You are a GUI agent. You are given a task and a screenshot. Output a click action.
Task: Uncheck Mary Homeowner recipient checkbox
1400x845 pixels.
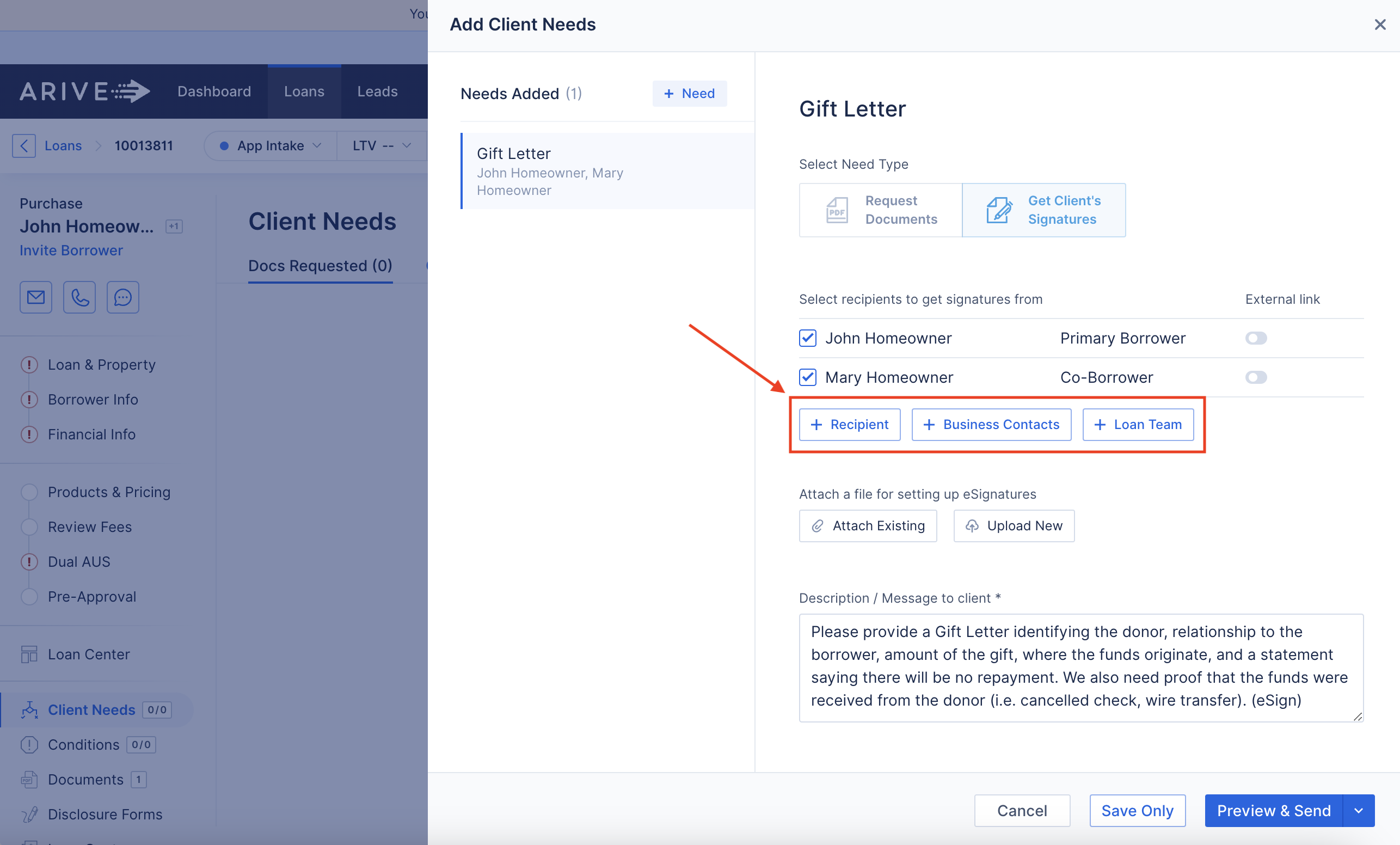coord(807,377)
